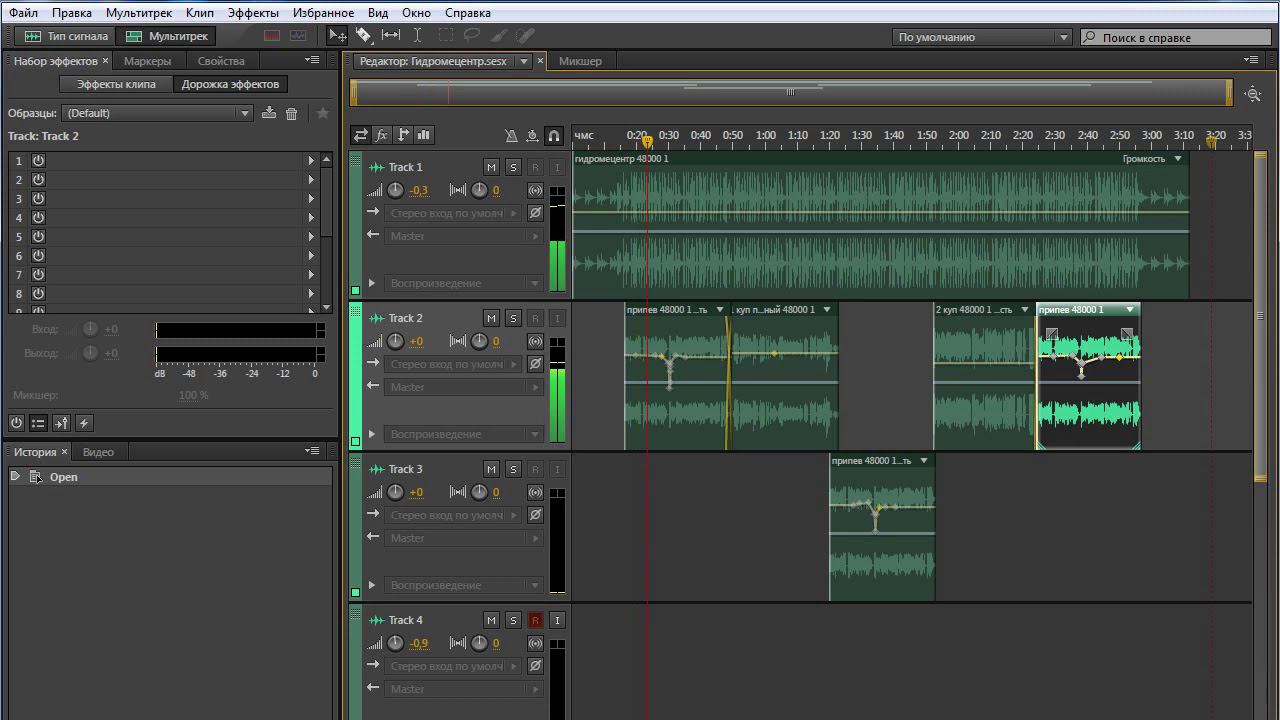Toggle the effects list view icon
The height and width of the screenshot is (720, 1280).
(38, 423)
